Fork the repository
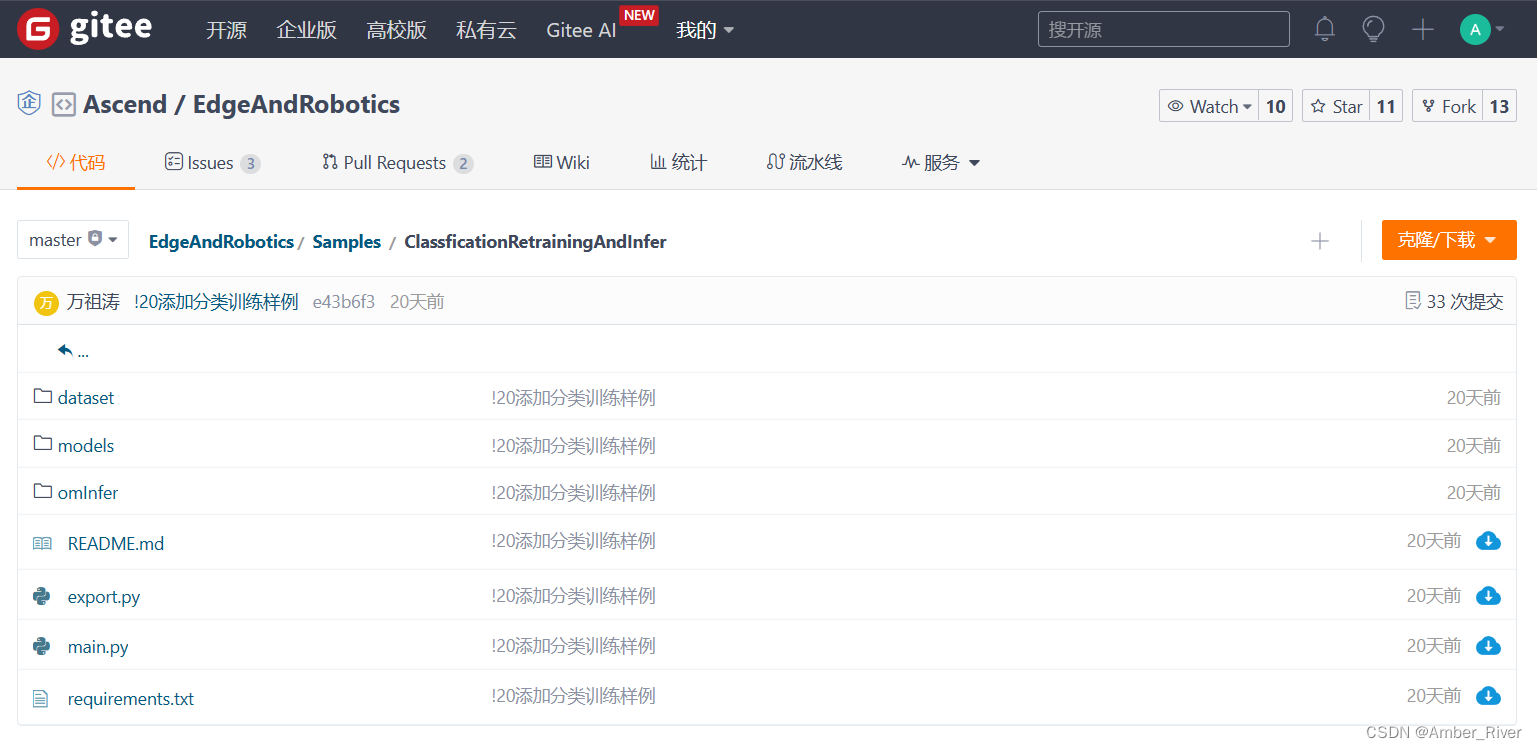1537x750 pixels. 1447,106
